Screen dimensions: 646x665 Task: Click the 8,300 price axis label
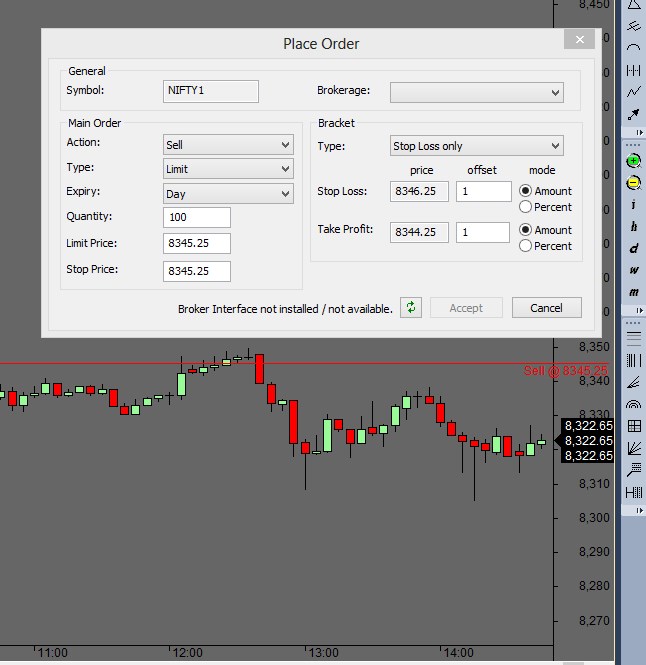[594, 517]
